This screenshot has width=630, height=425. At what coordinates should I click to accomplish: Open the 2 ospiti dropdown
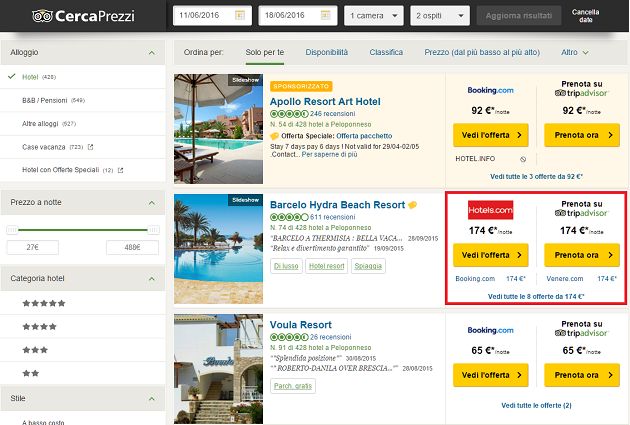(x=440, y=16)
